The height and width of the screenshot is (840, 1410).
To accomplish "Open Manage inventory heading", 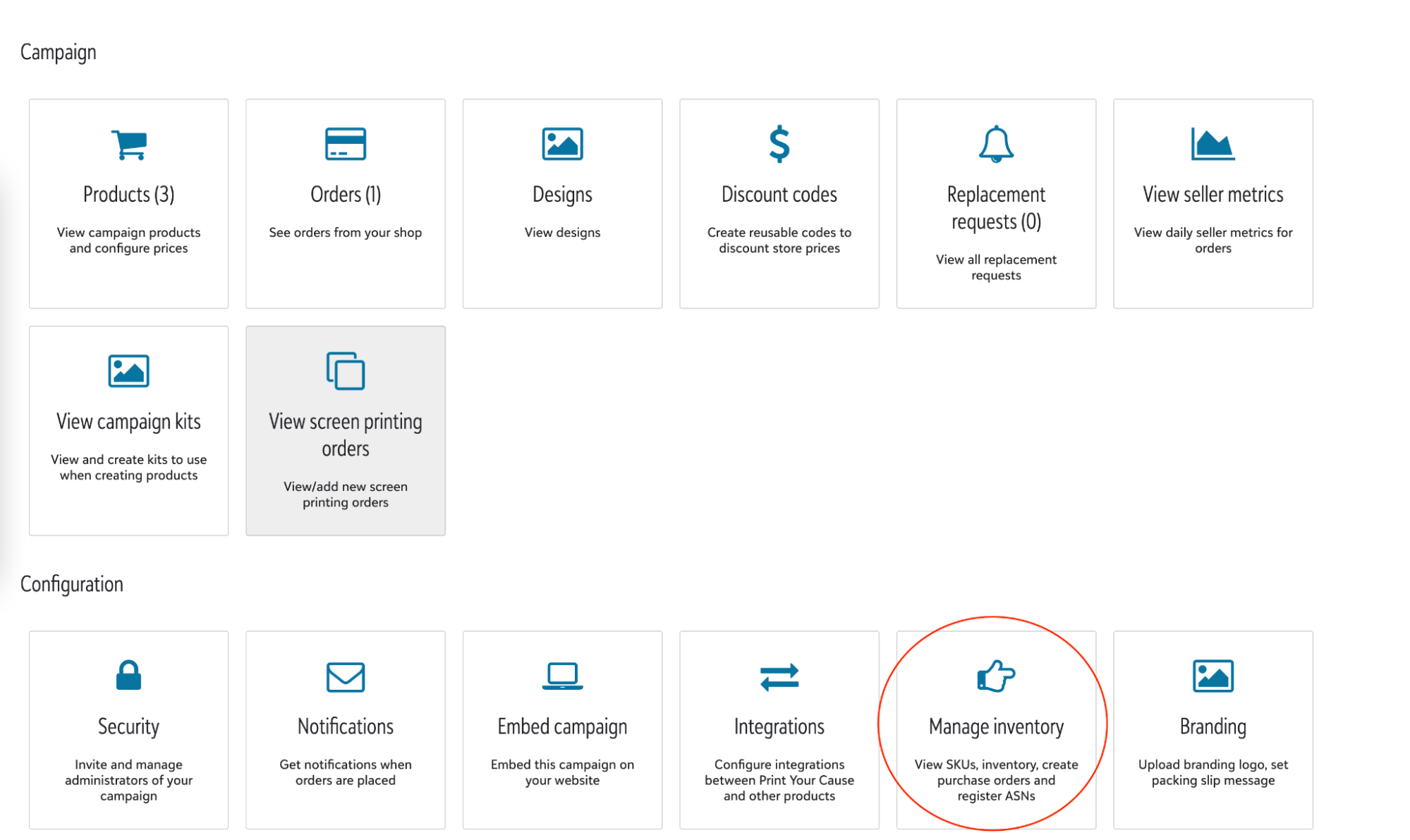I will coord(995,726).
